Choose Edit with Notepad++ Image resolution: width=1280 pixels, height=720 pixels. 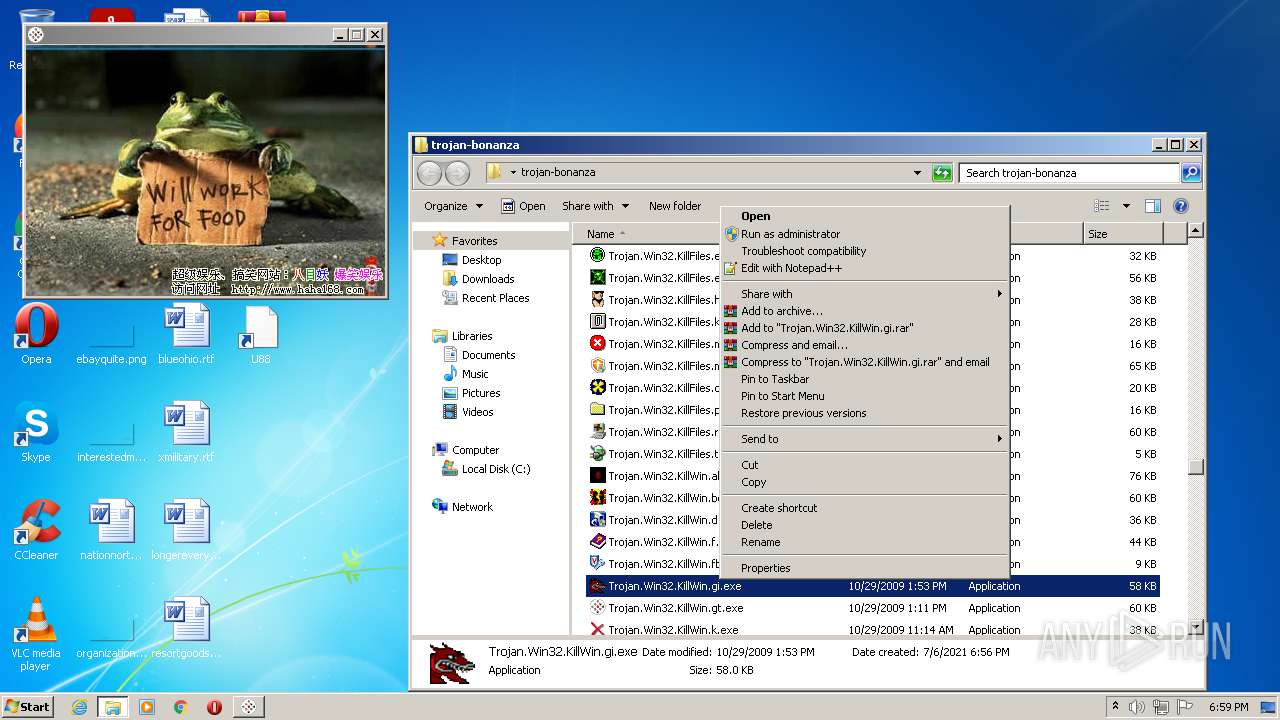(865, 268)
